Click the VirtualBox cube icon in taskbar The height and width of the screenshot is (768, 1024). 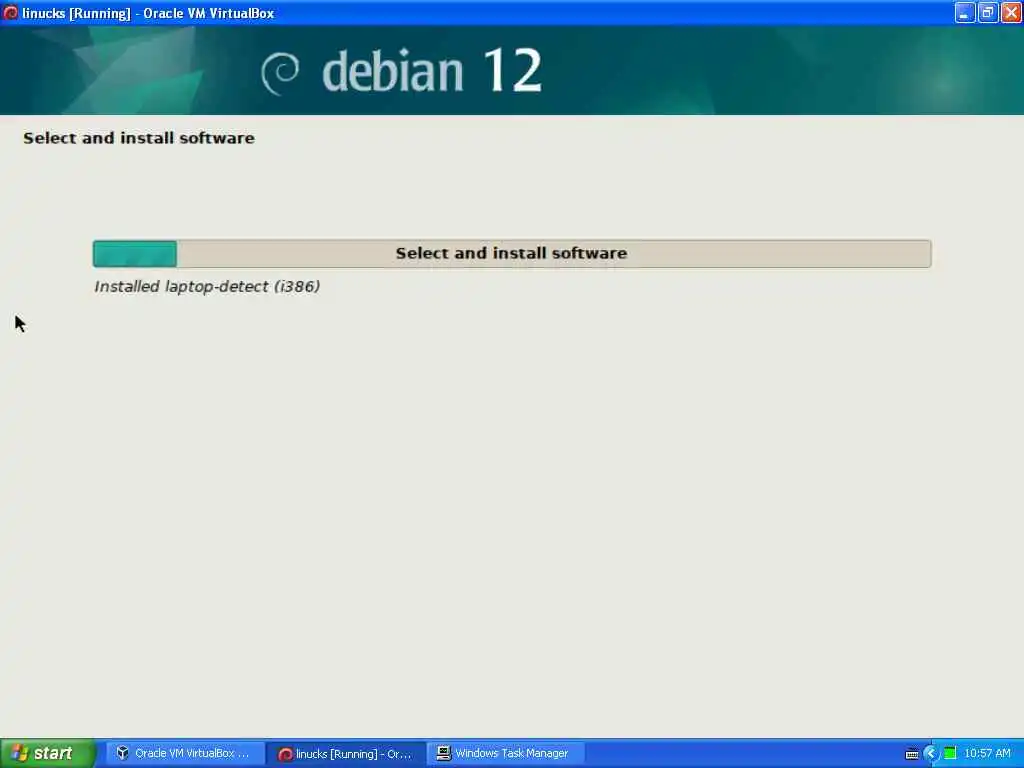point(122,753)
